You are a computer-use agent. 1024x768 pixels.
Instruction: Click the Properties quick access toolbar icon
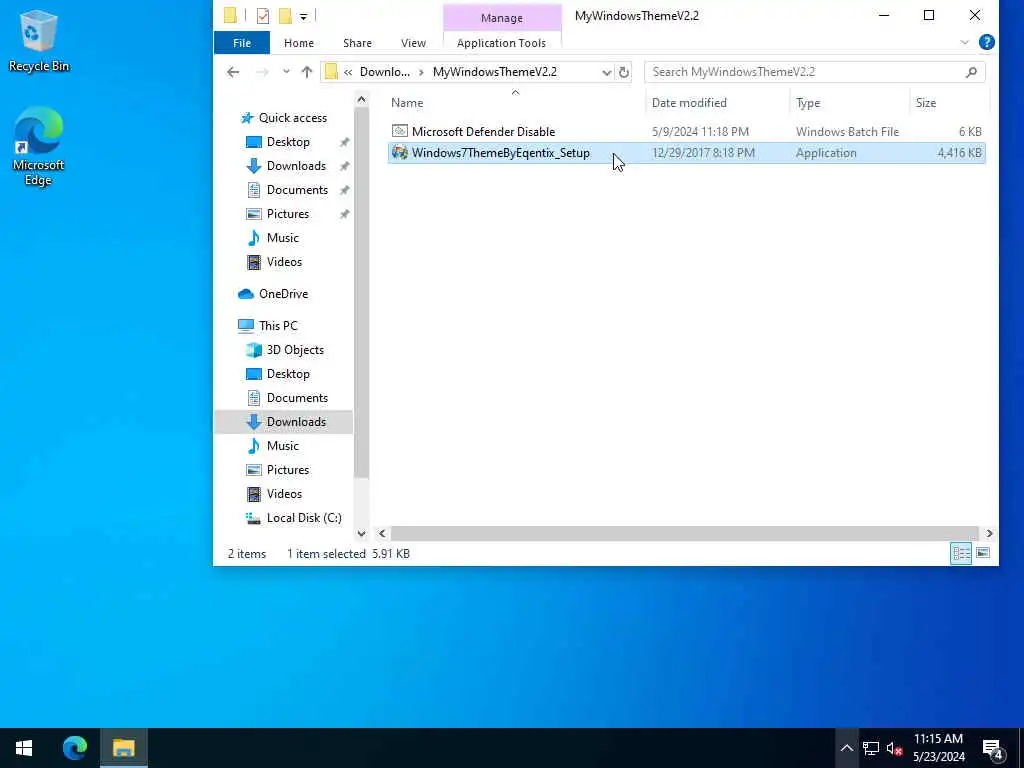point(263,16)
